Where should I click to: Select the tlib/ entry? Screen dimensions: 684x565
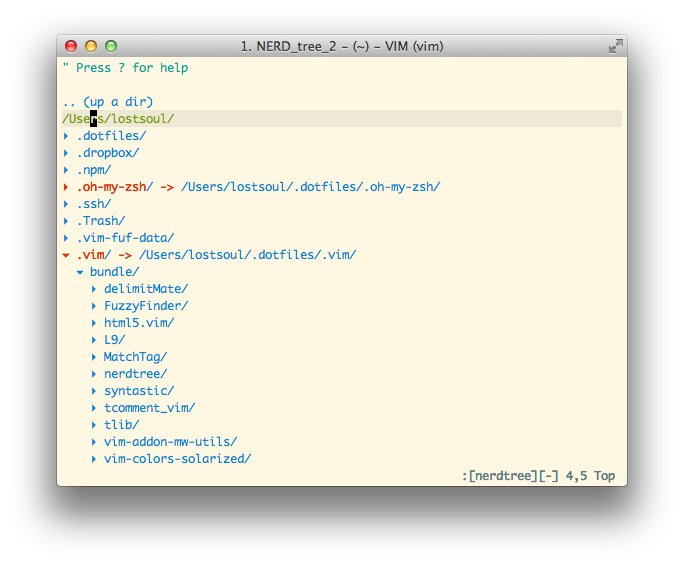click(122, 425)
